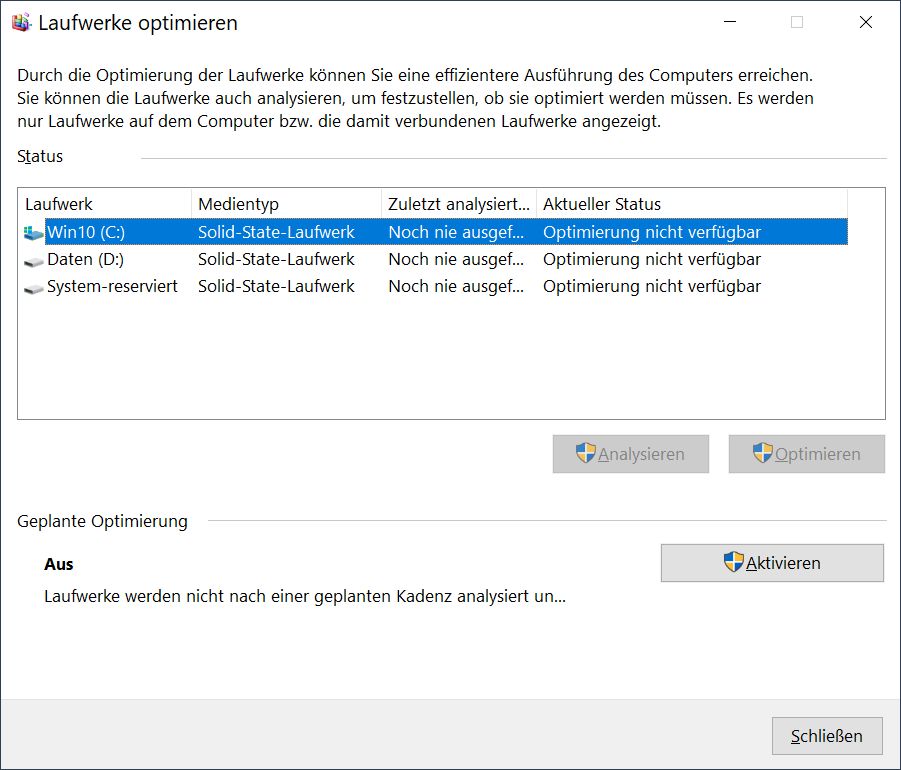Viewport: 901px width, 770px height.
Task: Close the dialog with Schließen
Action: click(827, 736)
